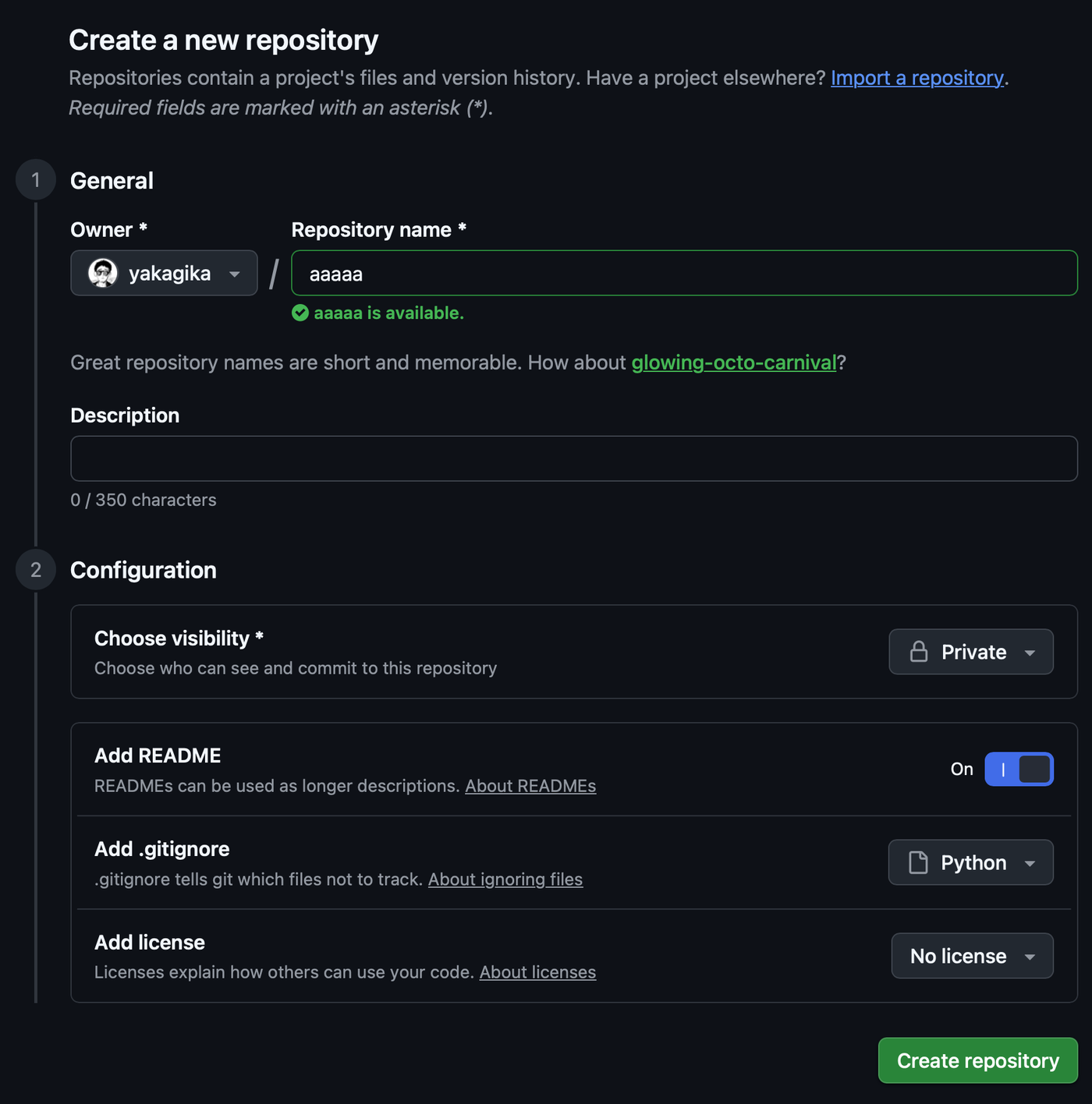The height and width of the screenshot is (1104, 1092).
Task: Click into the Description text field
Action: pyautogui.click(x=574, y=458)
